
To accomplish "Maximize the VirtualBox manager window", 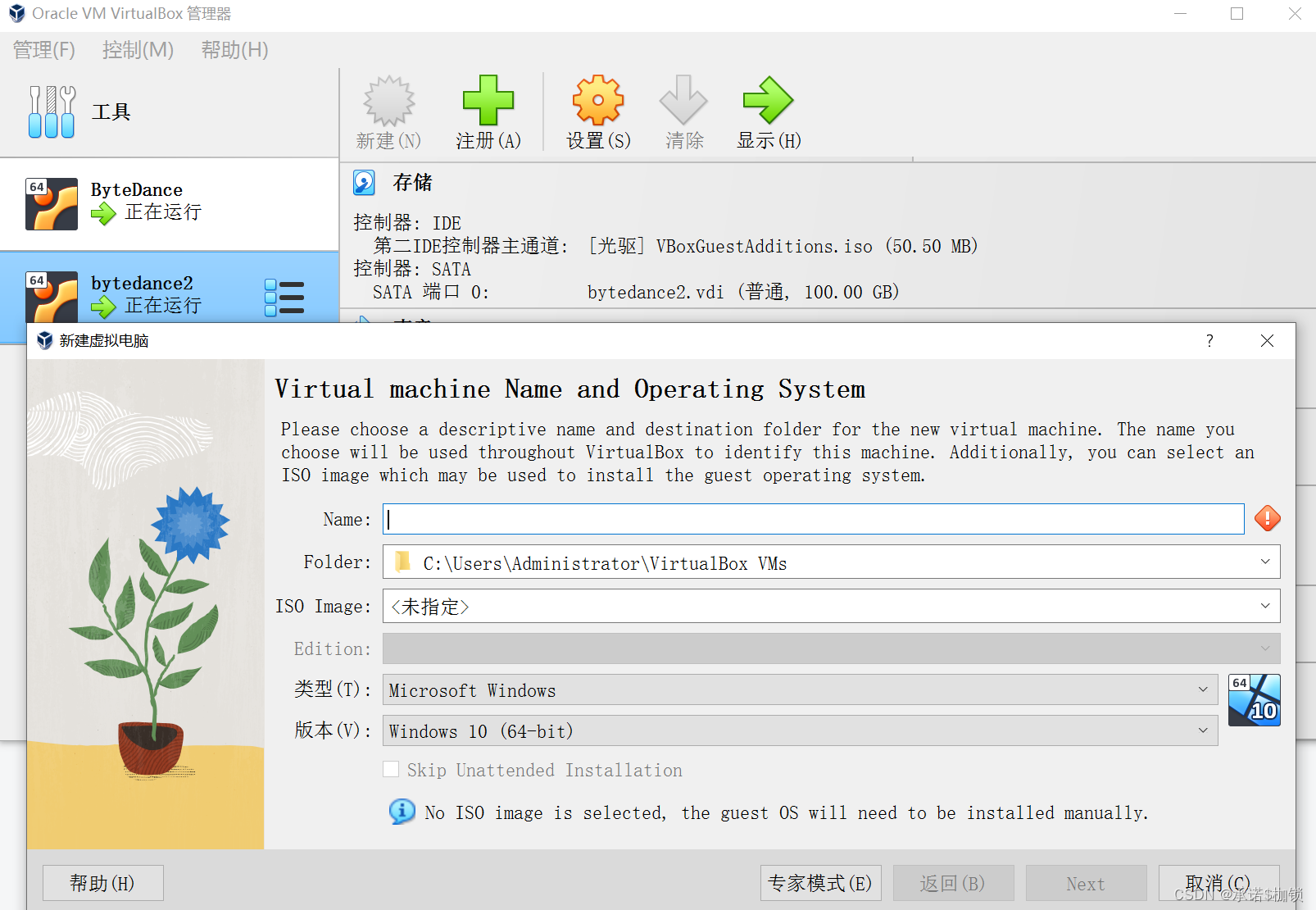I will pyautogui.click(x=1237, y=14).
